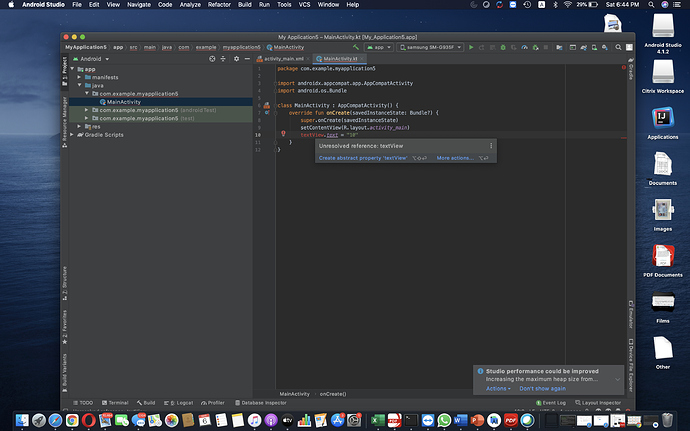Toggle the Emulator side tab

[x=631, y=315]
